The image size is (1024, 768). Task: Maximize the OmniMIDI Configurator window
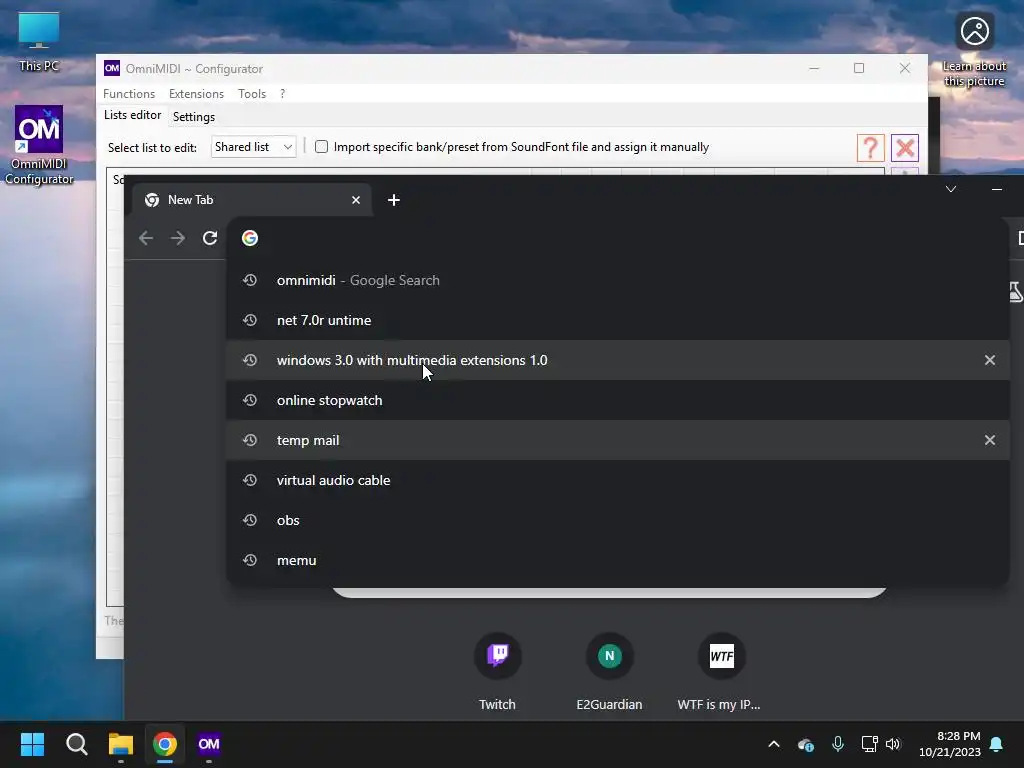pos(859,68)
